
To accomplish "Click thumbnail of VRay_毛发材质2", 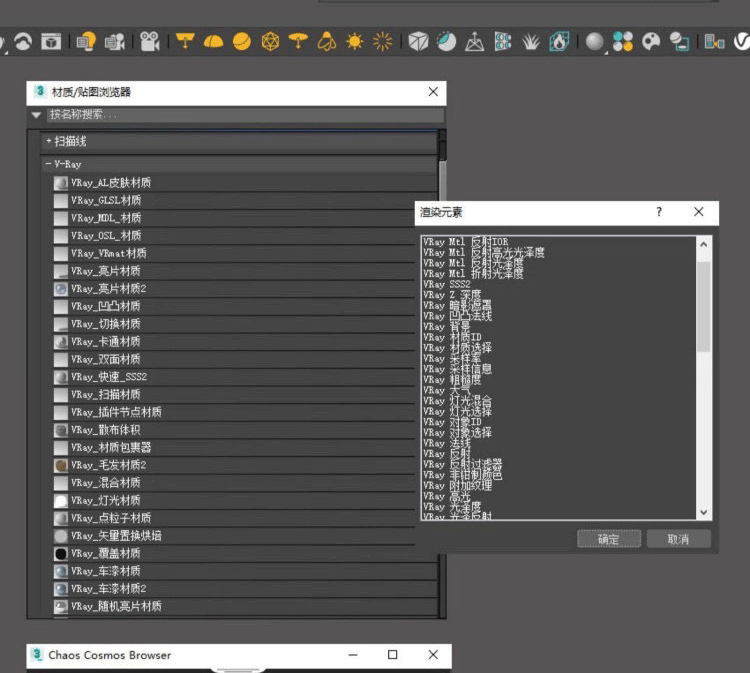I will point(61,465).
